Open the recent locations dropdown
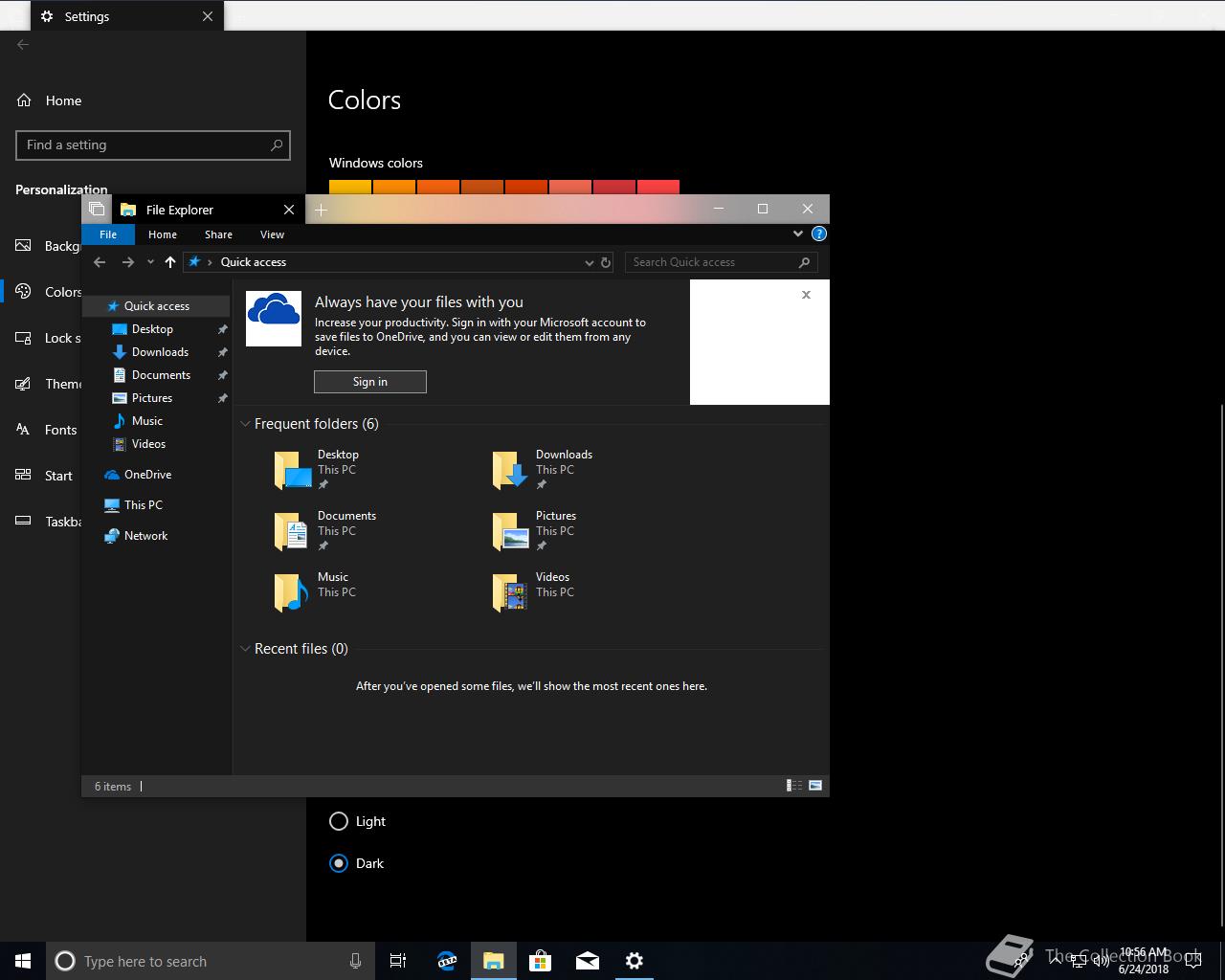The height and width of the screenshot is (980, 1225). pyautogui.click(x=150, y=262)
